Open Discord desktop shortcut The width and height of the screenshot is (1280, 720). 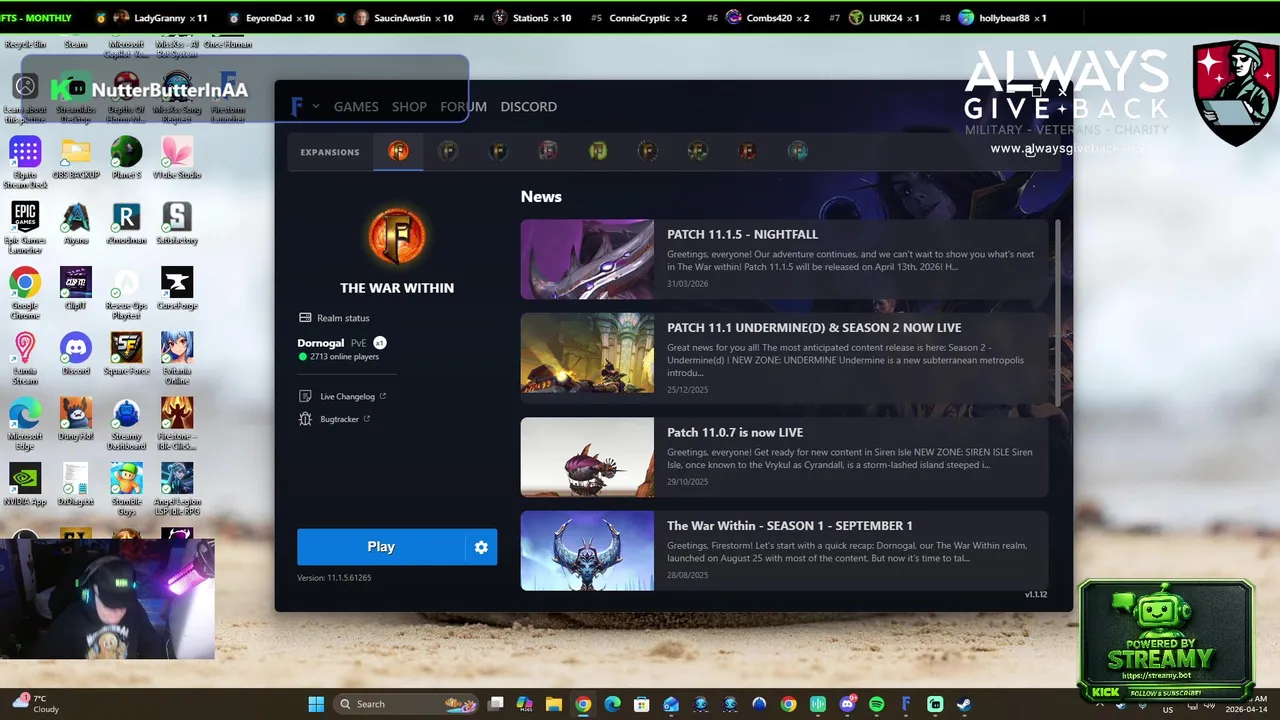pyautogui.click(x=76, y=354)
